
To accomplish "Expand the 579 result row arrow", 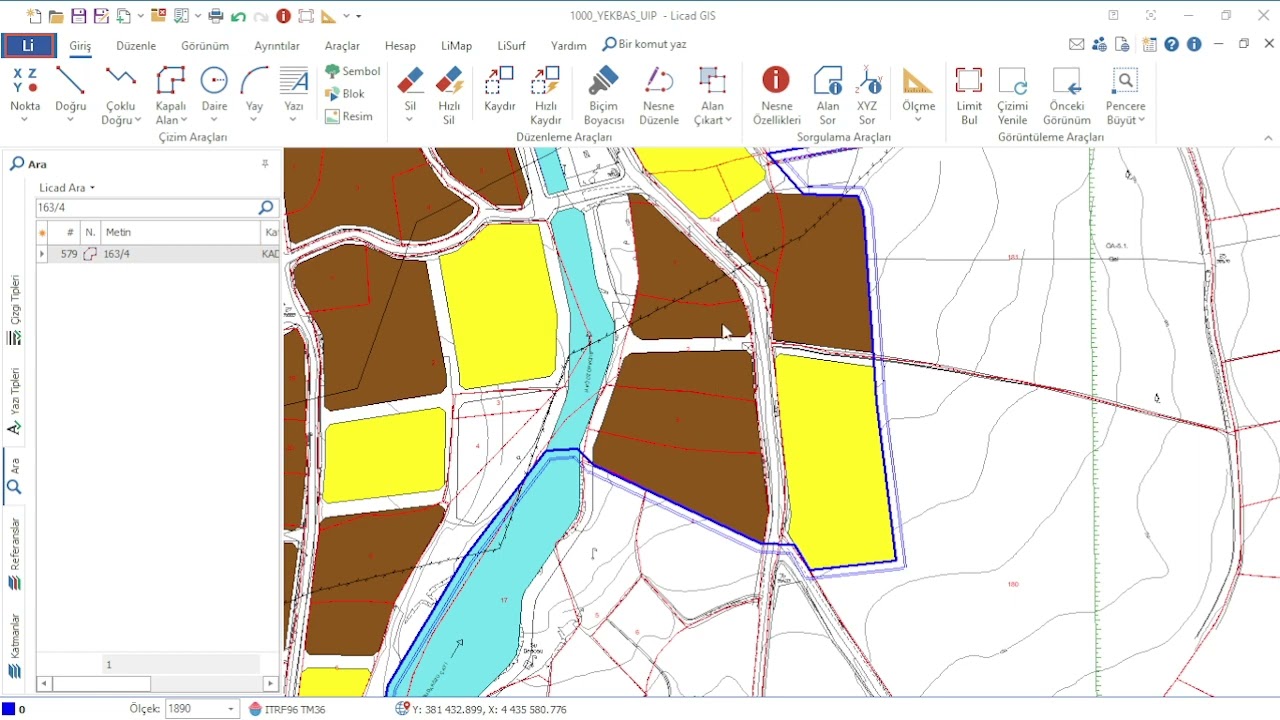I will point(42,254).
